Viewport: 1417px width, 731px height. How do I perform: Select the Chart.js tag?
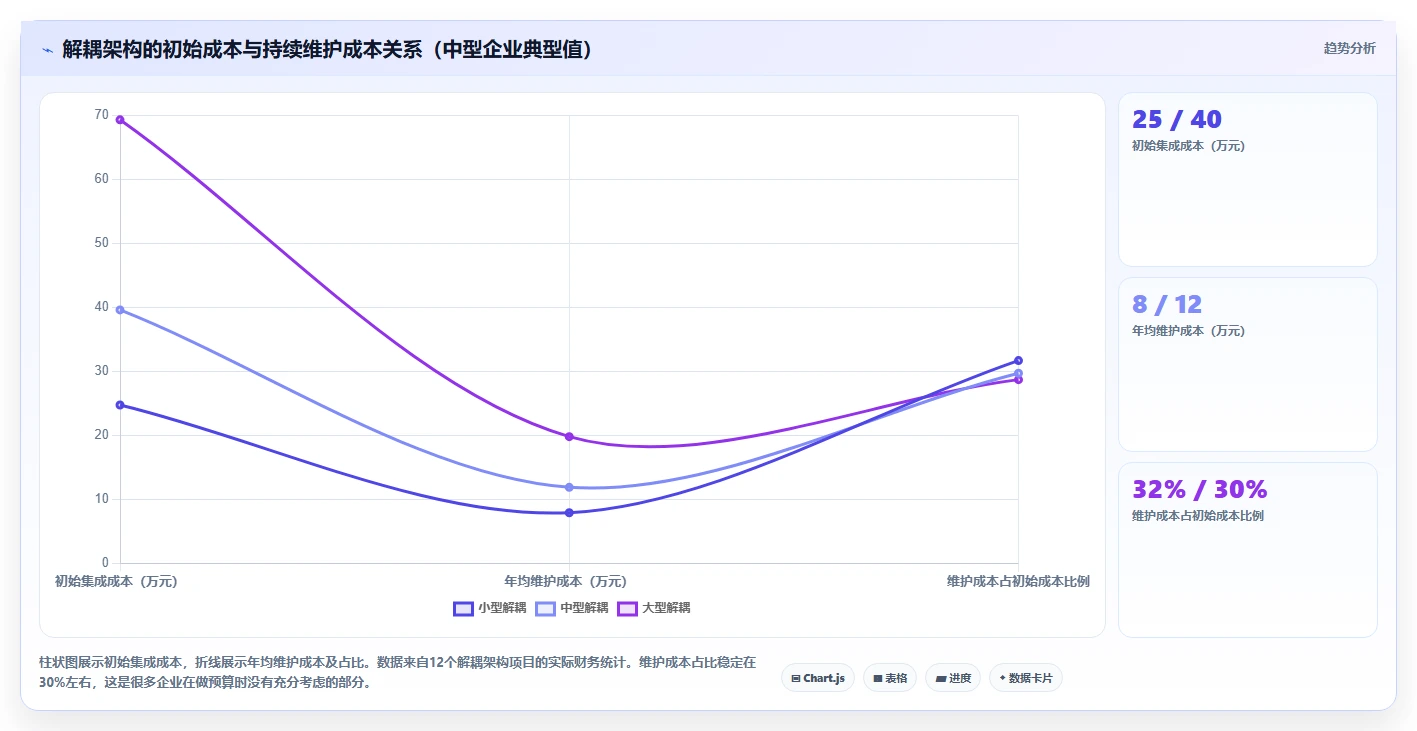pyautogui.click(x=817, y=678)
